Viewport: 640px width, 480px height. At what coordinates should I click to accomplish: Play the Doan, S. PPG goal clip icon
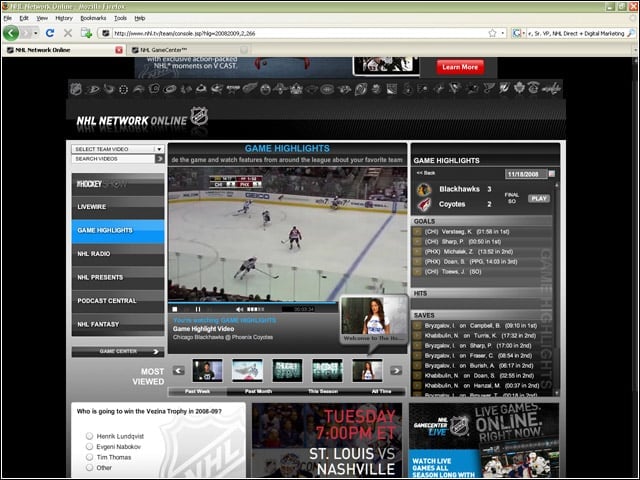[x=417, y=262]
